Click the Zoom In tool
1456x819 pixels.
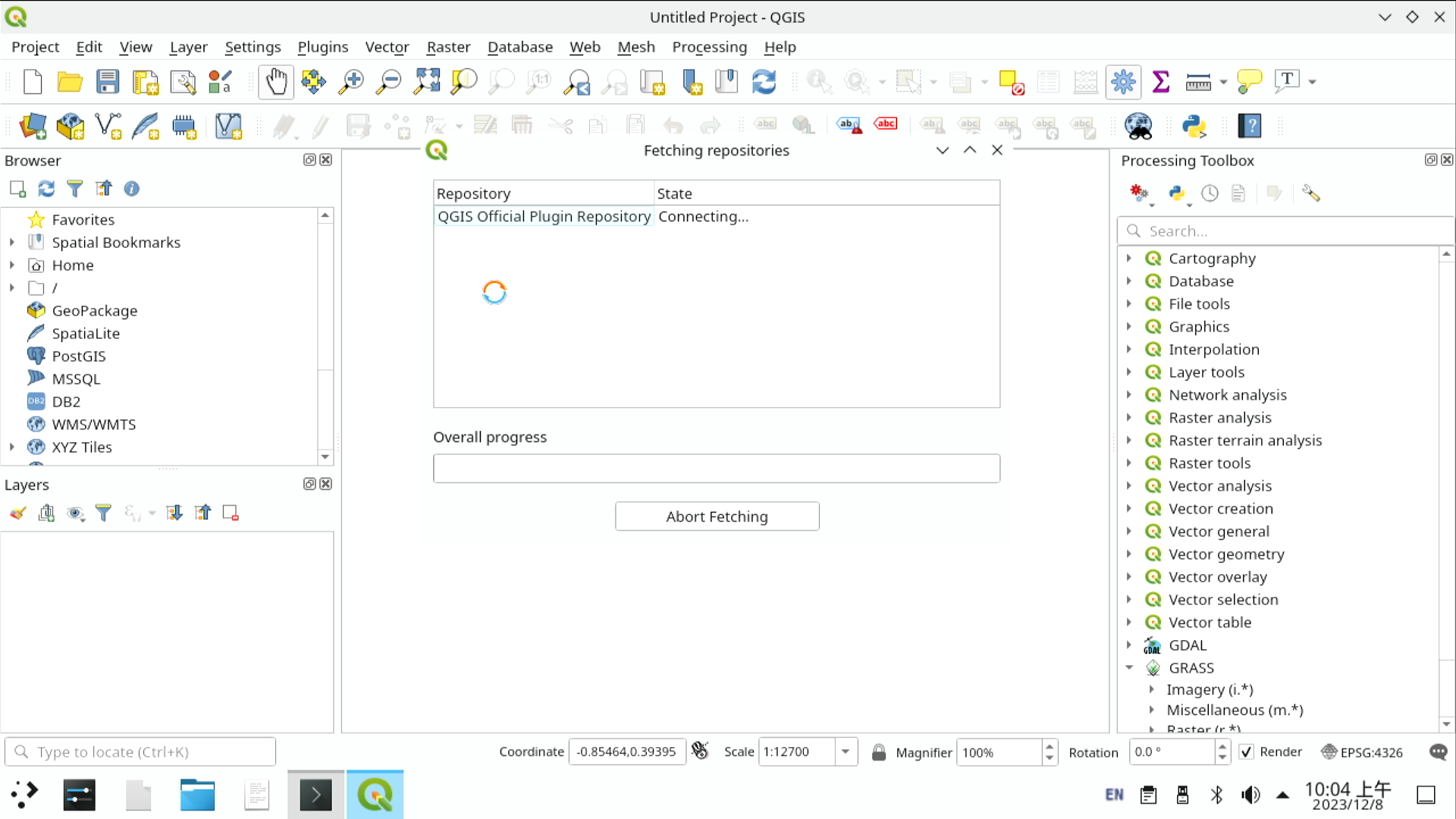352,82
